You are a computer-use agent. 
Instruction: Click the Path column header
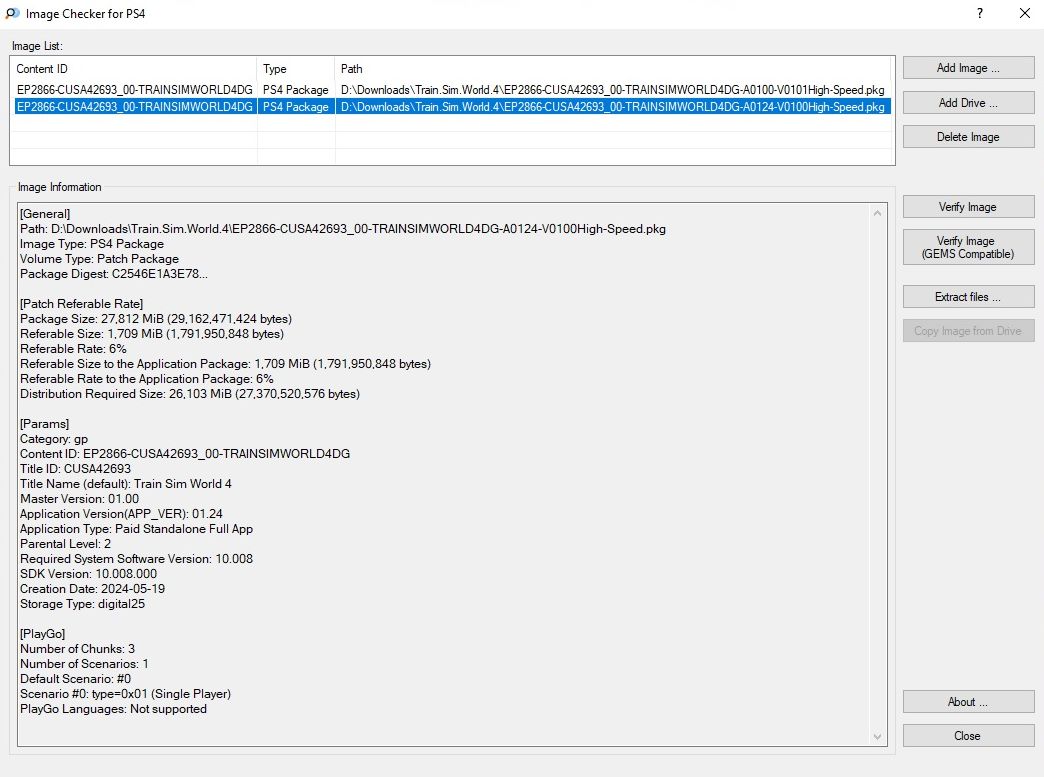[x=613, y=69]
